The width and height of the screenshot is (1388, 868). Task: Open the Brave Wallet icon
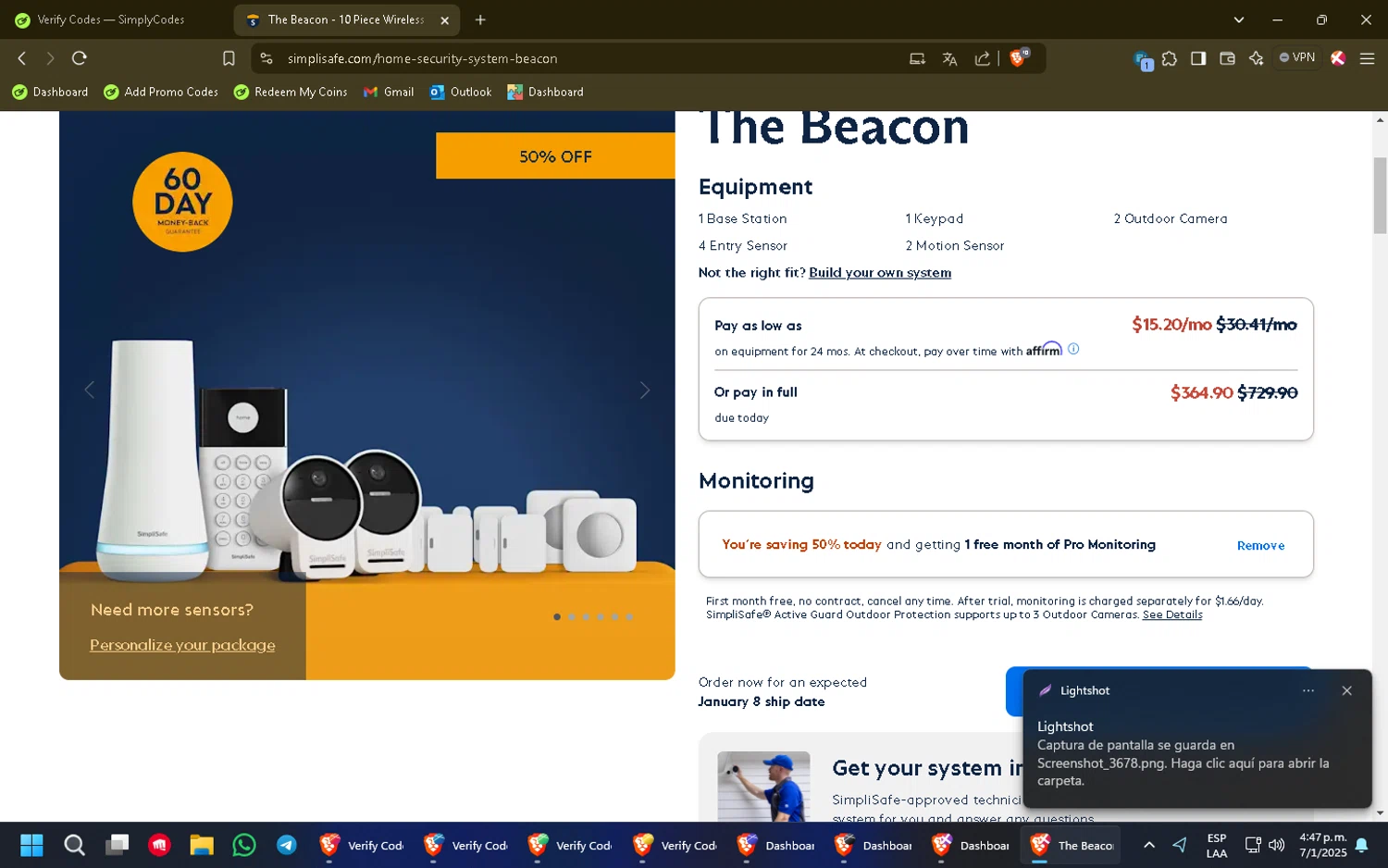tap(1227, 58)
